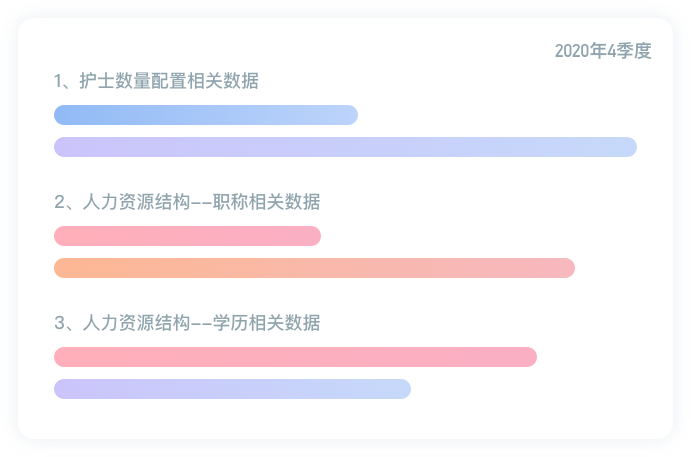This screenshot has height=457, width=691.
Task: Click the first bar under section 3 heading
Action: (295, 357)
